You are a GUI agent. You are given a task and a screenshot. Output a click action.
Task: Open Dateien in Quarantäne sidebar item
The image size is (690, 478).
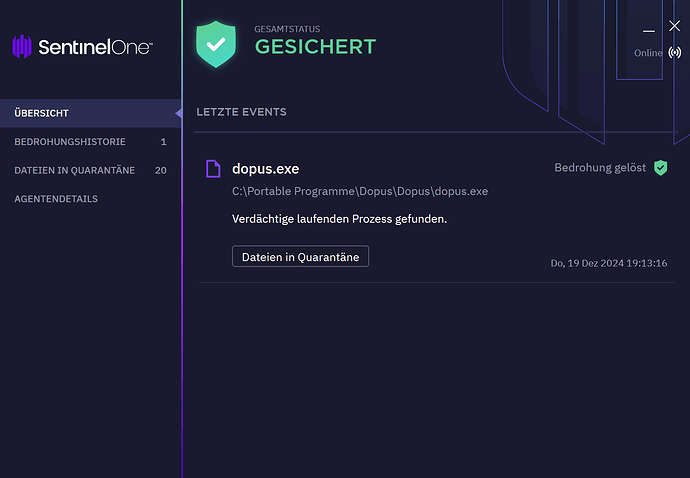(x=90, y=170)
